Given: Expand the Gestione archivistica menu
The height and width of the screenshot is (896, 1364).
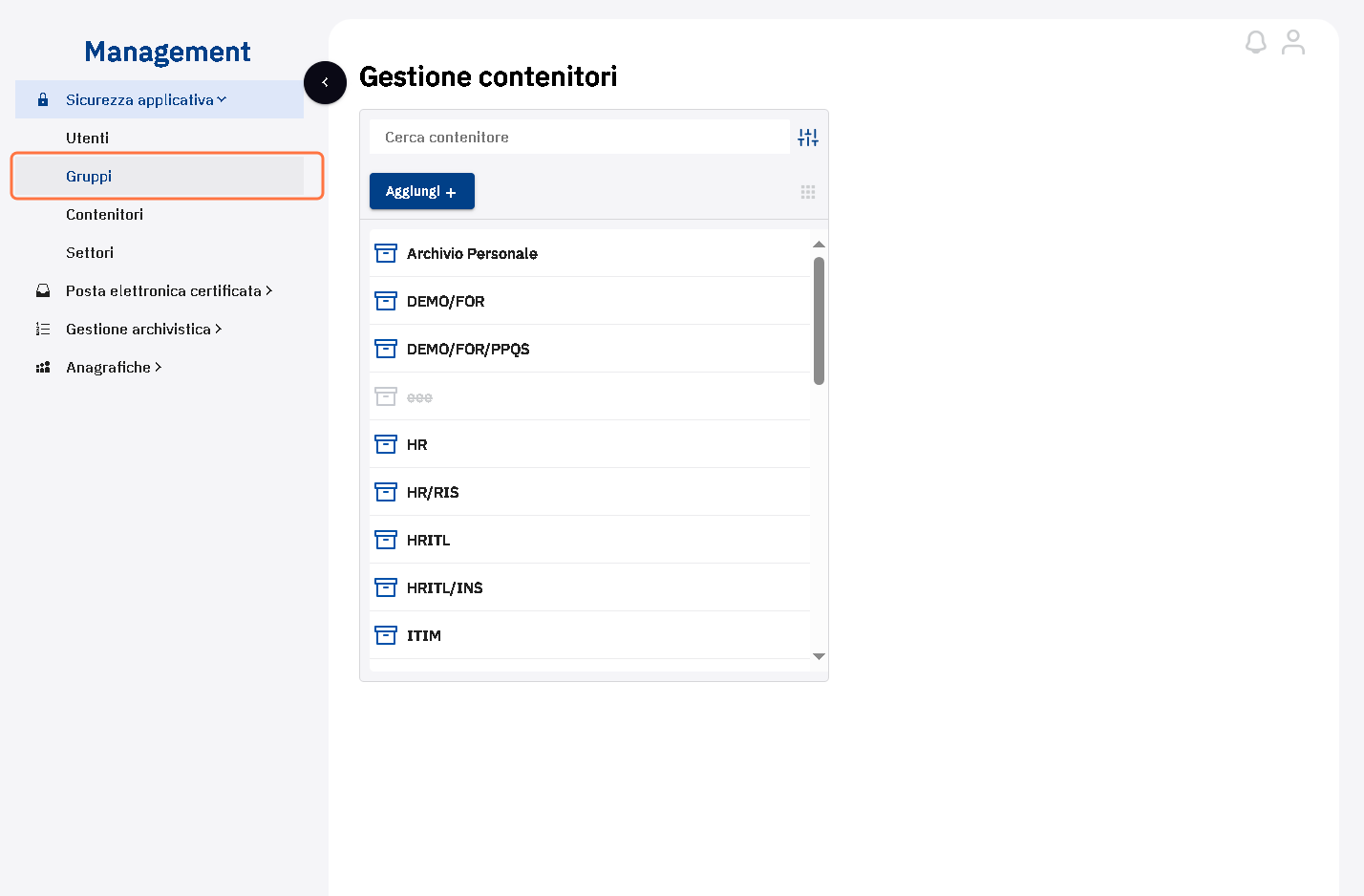Looking at the screenshot, I should click(x=160, y=329).
